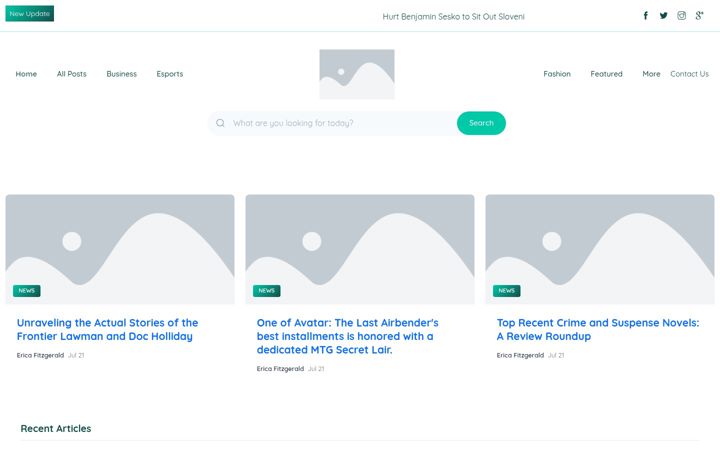Open the Avatar MTG Secret Lair article
Viewport: 720px width, 450px height.
348,336
